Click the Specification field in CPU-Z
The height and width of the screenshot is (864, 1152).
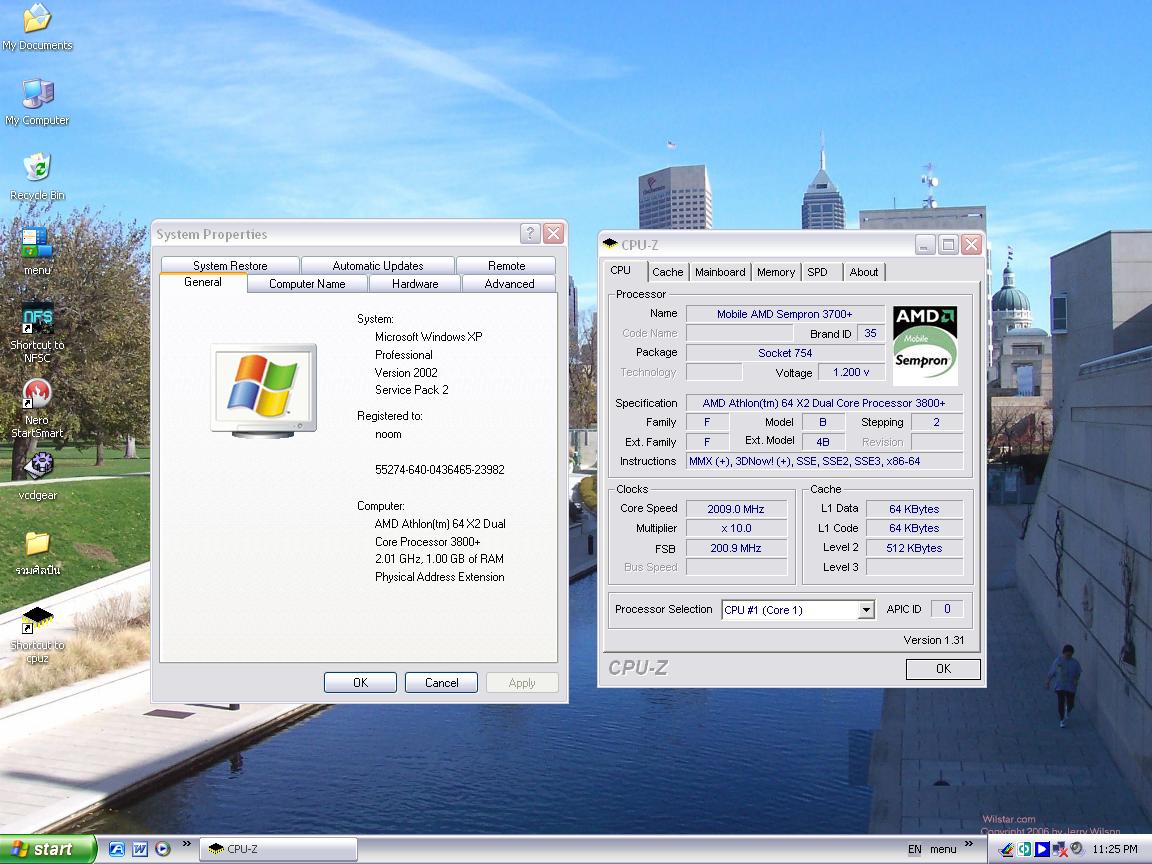pyautogui.click(x=824, y=403)
